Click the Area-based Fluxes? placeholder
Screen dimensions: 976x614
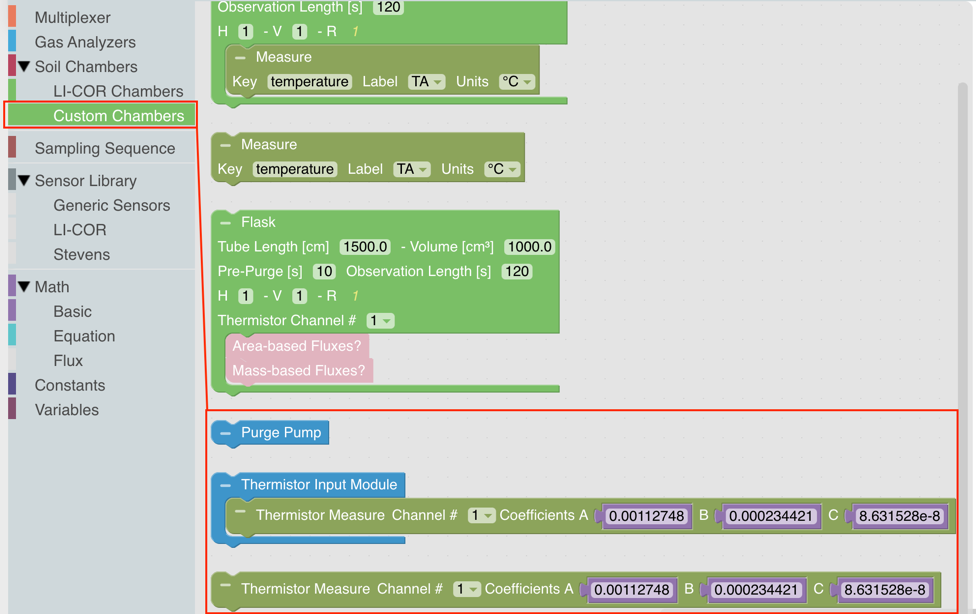(x=297, y=346)
